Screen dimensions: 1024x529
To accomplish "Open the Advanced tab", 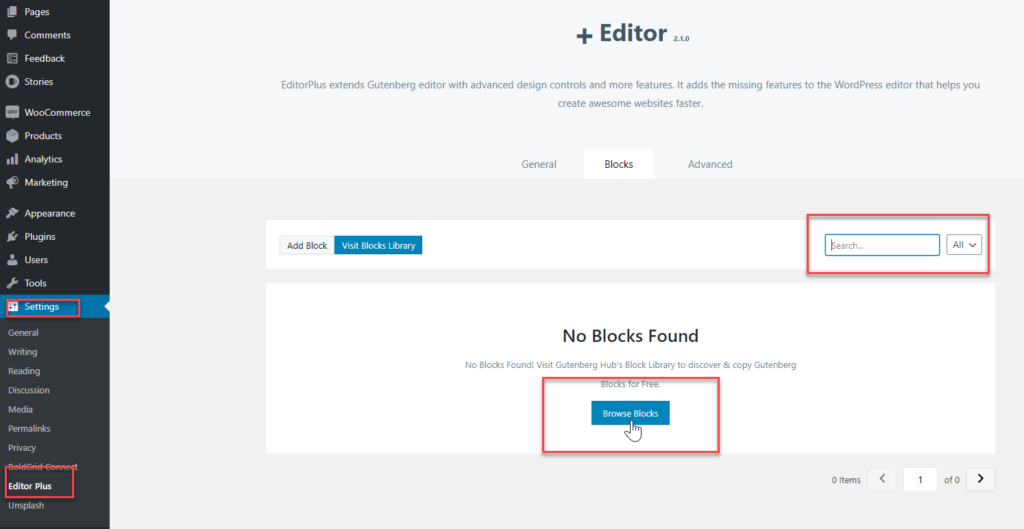I will (710, 164).
